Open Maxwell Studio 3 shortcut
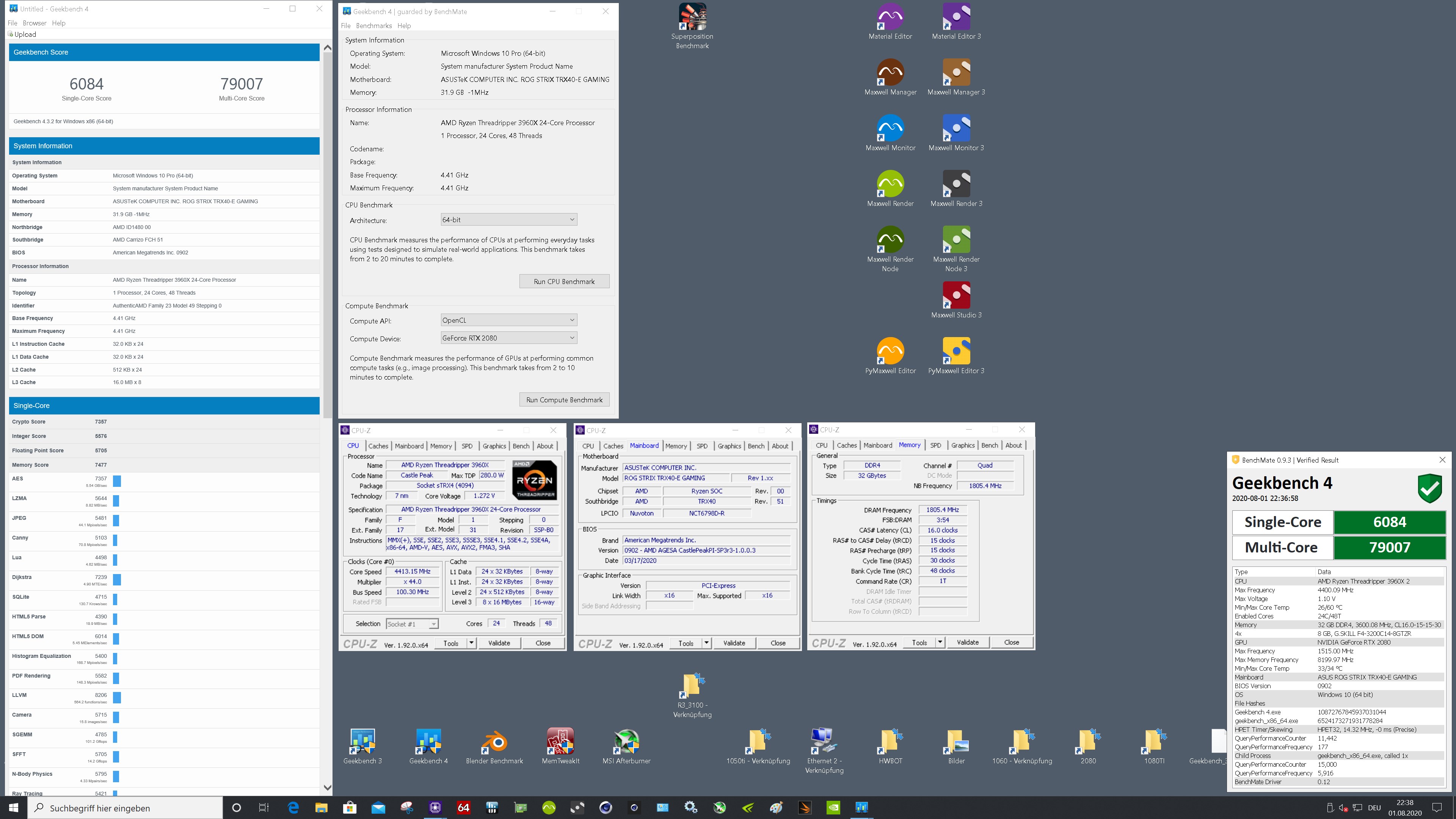The width and height of the screenshot is (1456, 819). coord(956,300)
